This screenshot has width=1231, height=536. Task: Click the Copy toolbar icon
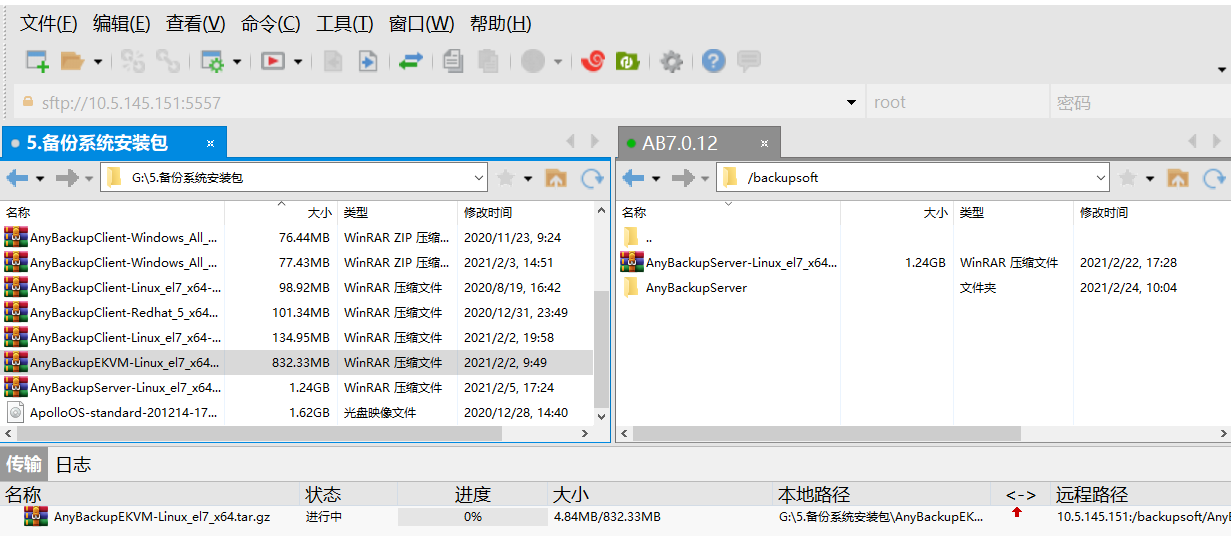(453, 61)
